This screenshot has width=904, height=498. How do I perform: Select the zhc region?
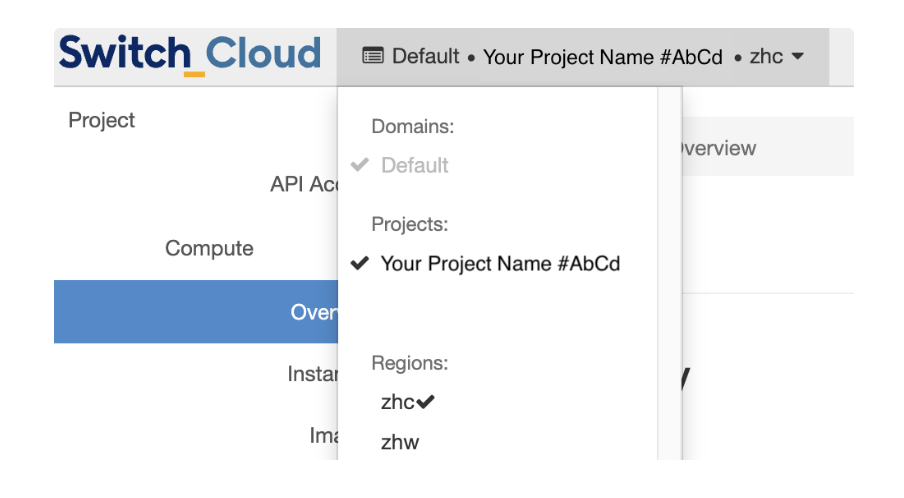(x=398, y=402)
